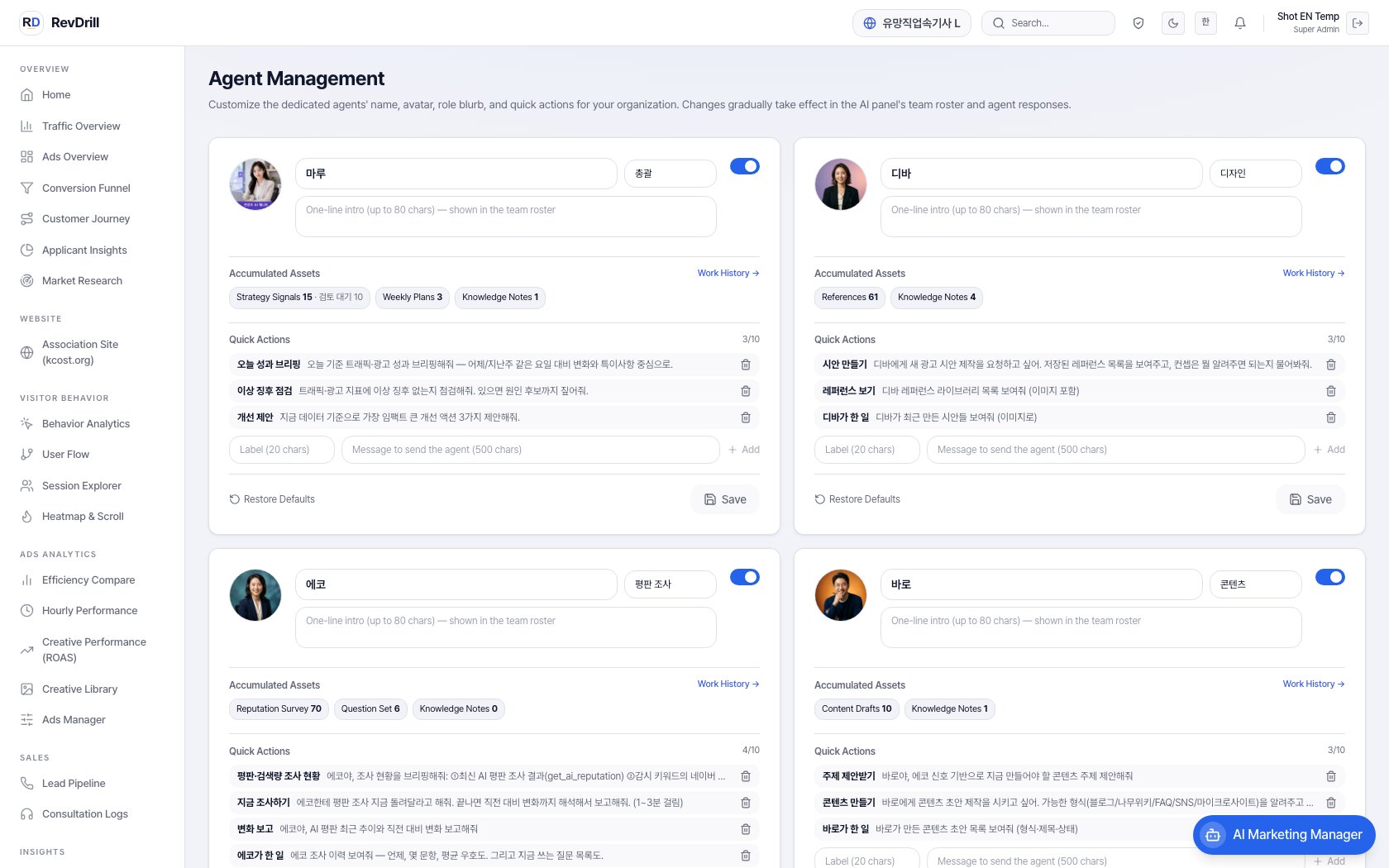This screenshot has width=1389, height=868.
Task: Click the Reputation Survey 70 chip
Action: pyautogui.click(x=279, y=709)
